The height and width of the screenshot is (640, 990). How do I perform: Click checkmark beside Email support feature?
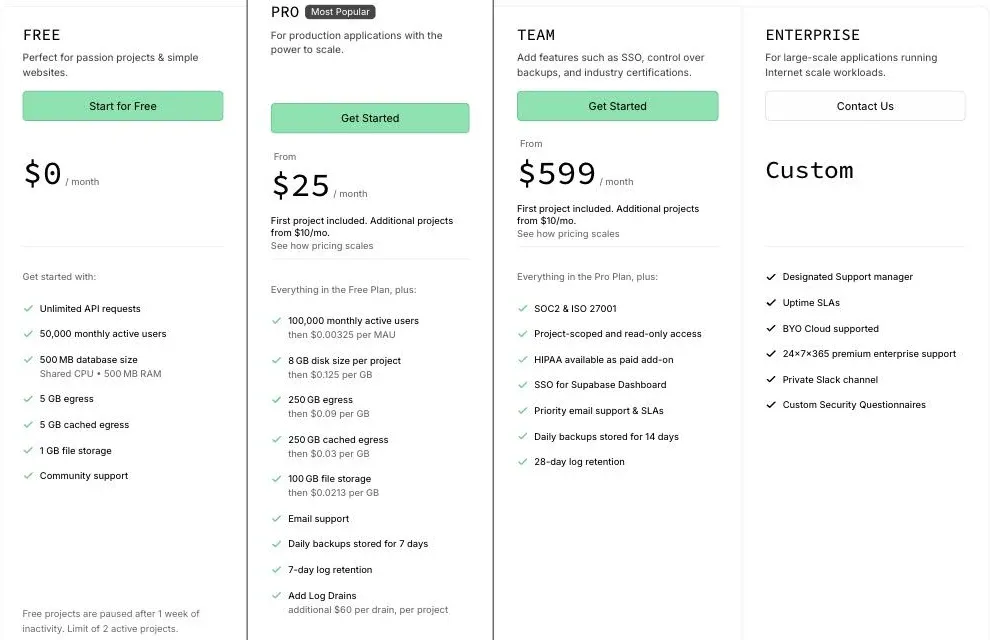(x=276, y=519)
